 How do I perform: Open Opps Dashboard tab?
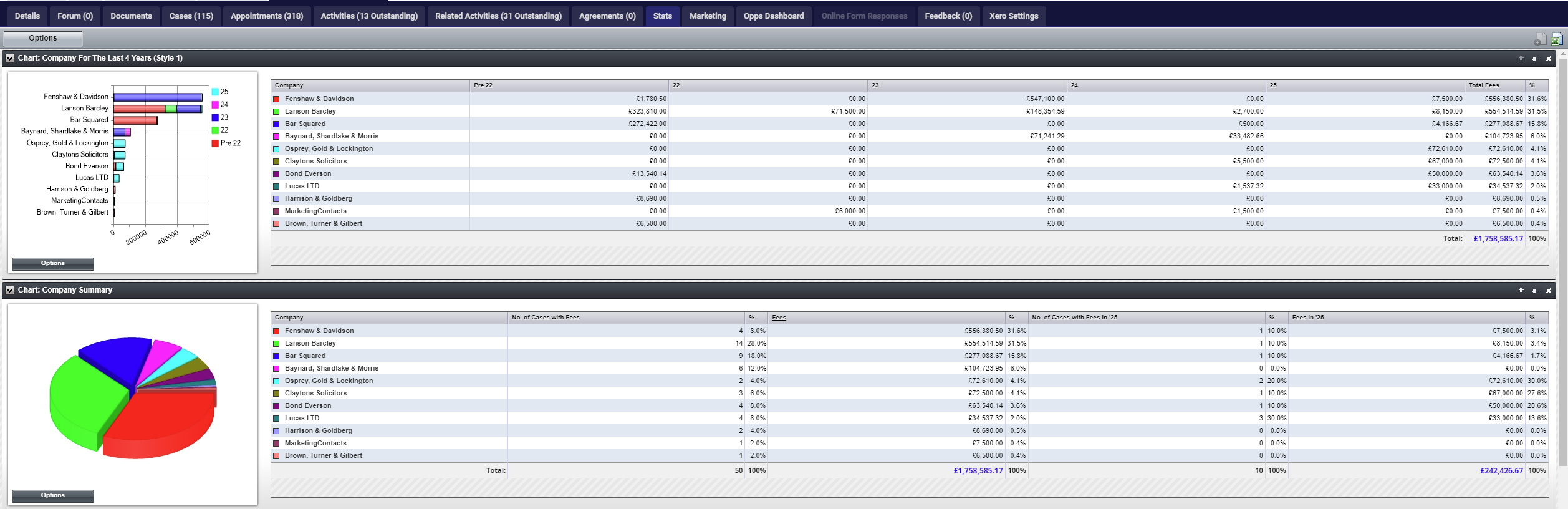[774, 16]
